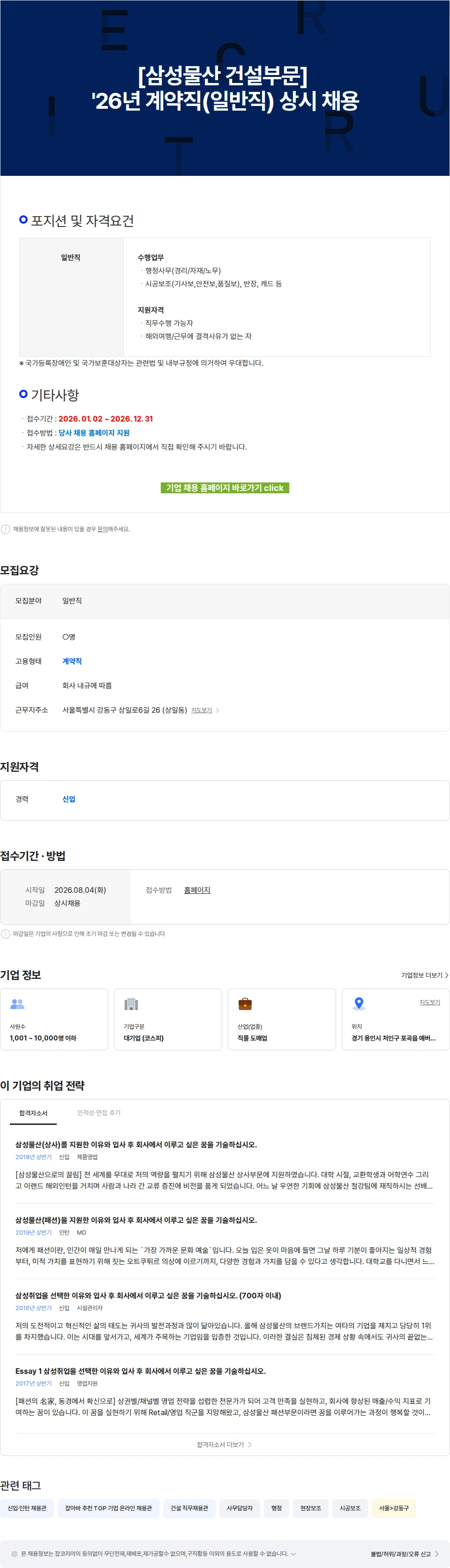Image resolution: width=450 pixels, height=1568 pixels.
Task: Click the blue bullet before 기타사항
Action: [x=23, y=394]
